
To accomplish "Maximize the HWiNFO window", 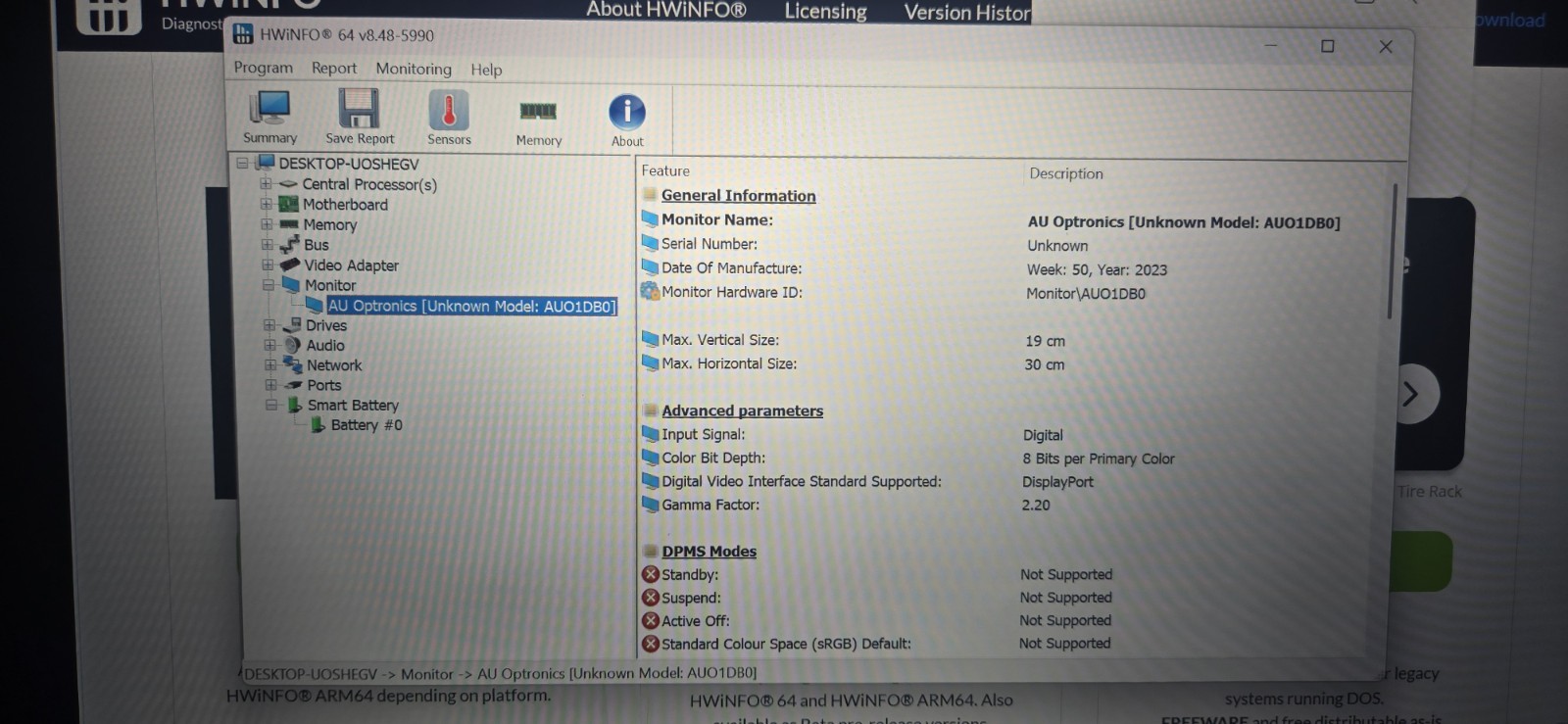I will (1328, 46).
